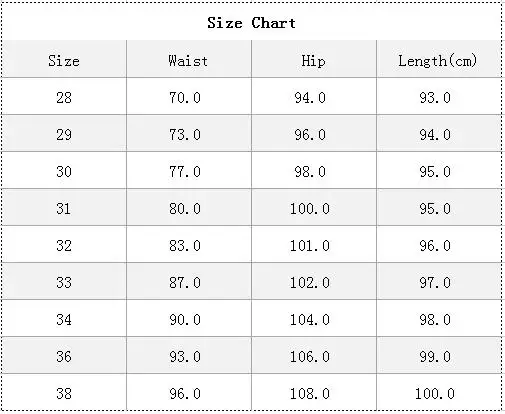Click the Length(cm) column header
Viewport: 505px width, 414px height.
(x=438, y=61)
